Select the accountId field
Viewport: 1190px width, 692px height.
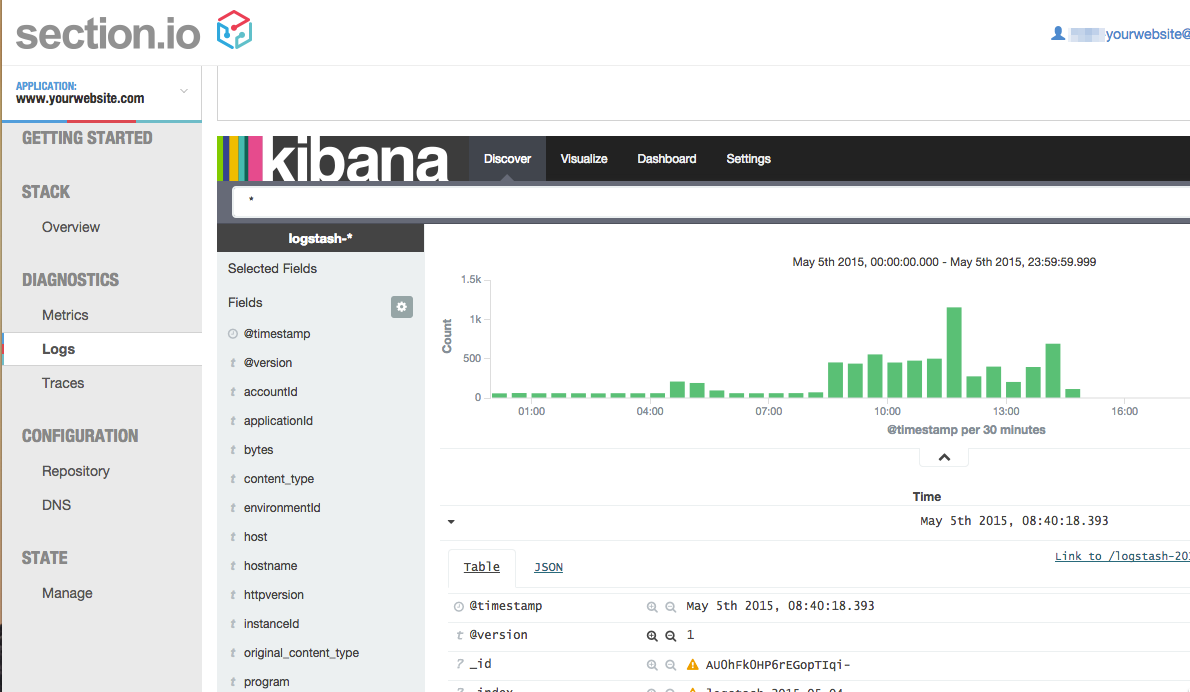(x=270, y=392)
